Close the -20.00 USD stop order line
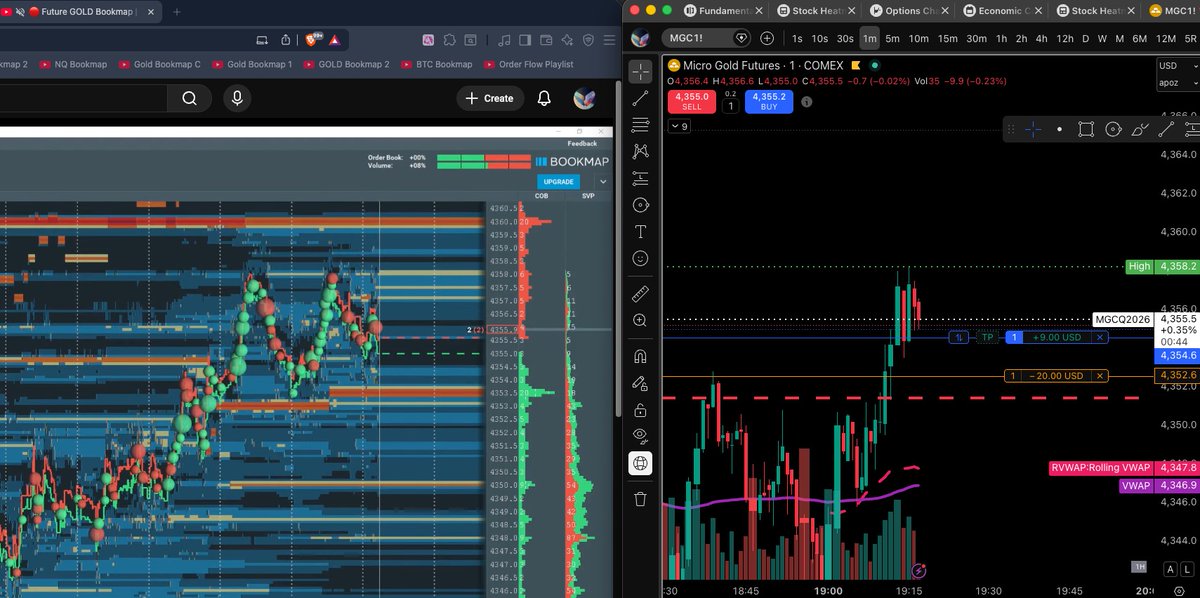1200x598 pixels. coord(1100,376)
